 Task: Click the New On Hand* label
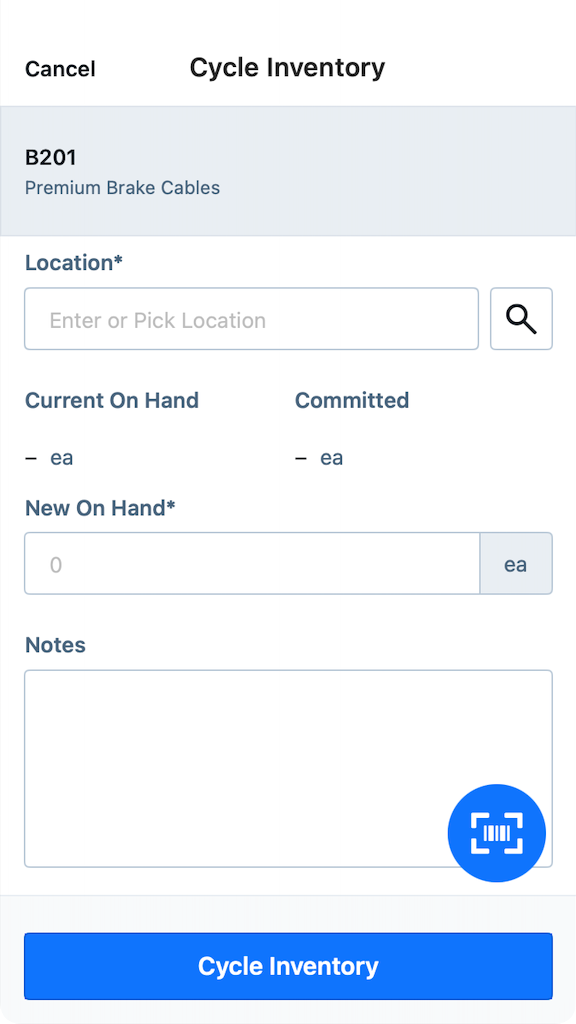[x=100, y=508]
